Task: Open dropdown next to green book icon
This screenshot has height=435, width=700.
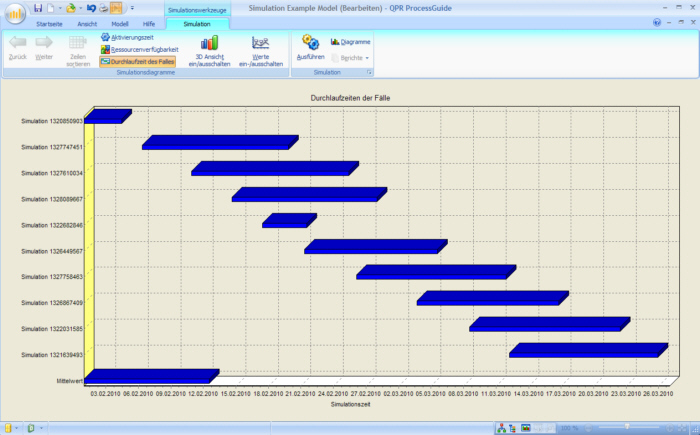Action: pyautogui.click(x=41, y=428)
